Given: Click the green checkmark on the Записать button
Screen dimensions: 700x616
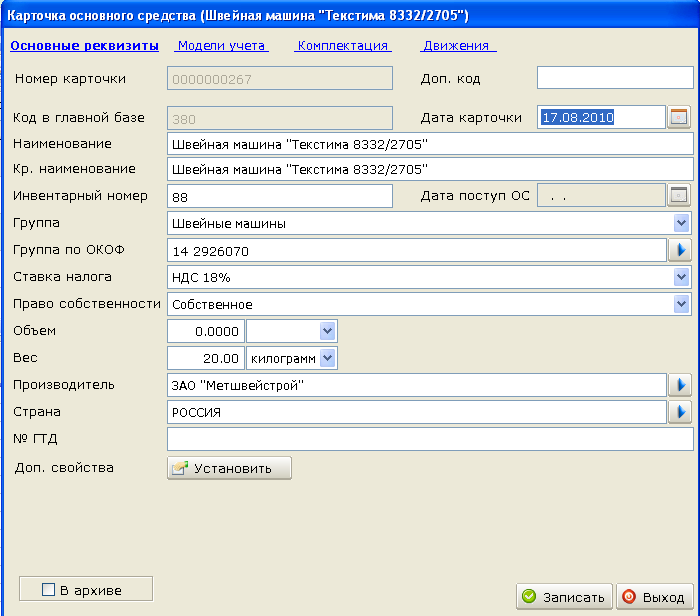Looking at the screenshot, I should (529, 596).
